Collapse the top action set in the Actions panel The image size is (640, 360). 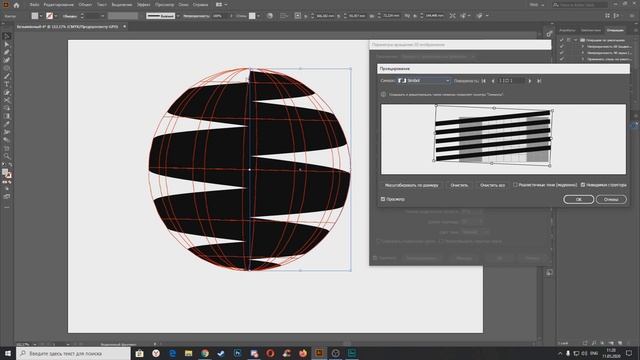576,40
